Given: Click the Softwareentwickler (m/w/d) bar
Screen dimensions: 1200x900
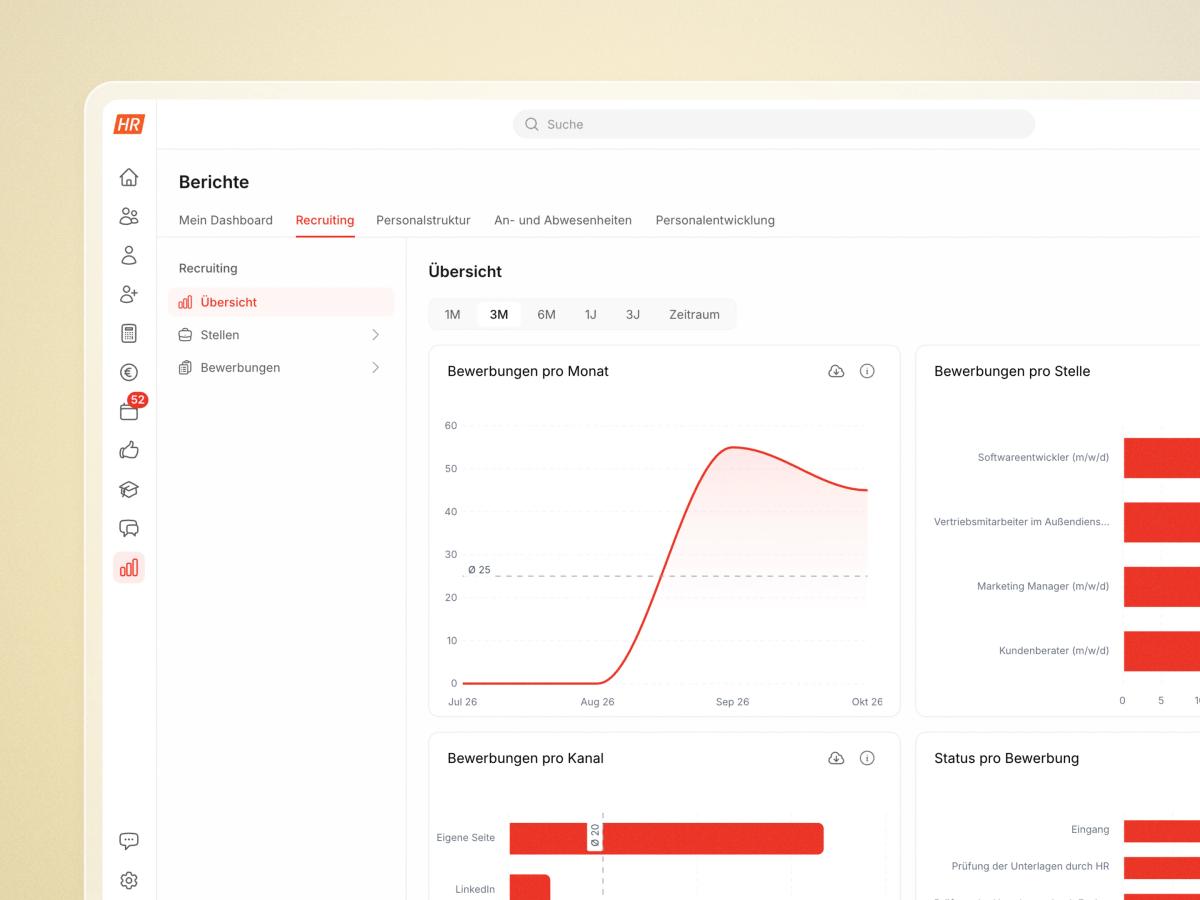Looking at the screenshot, I should tap(1161, 458).
